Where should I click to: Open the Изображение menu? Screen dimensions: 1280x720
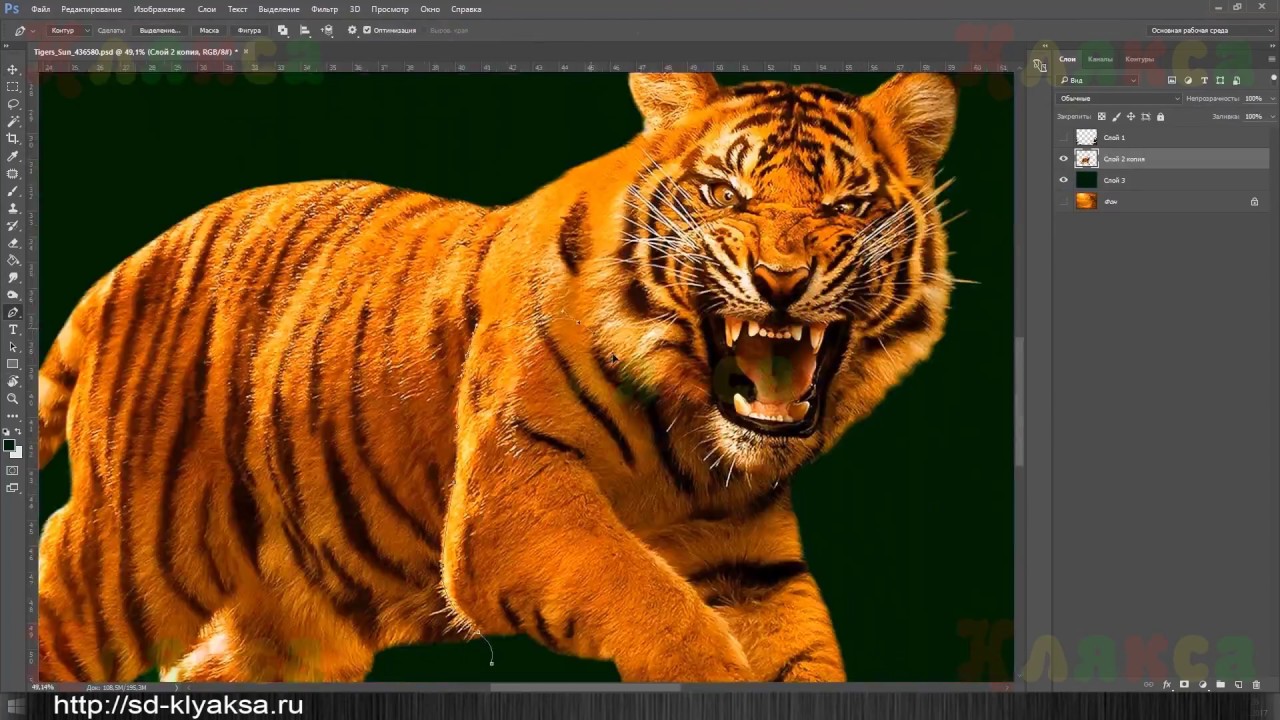[x=159, y=9]
